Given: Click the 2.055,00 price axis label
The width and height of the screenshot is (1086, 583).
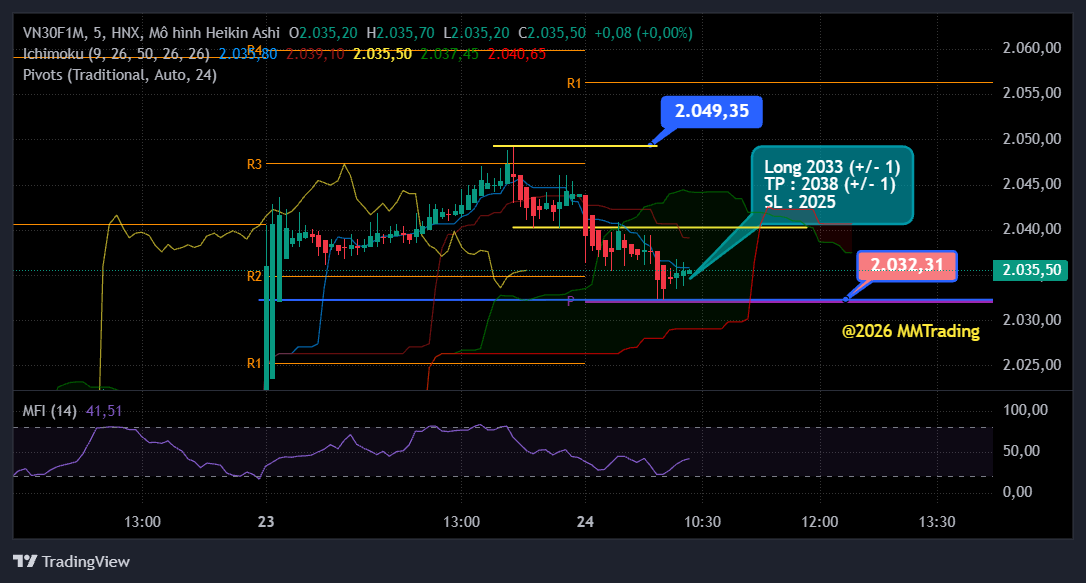Looking at the screenshot, I should coord(1031,93).
